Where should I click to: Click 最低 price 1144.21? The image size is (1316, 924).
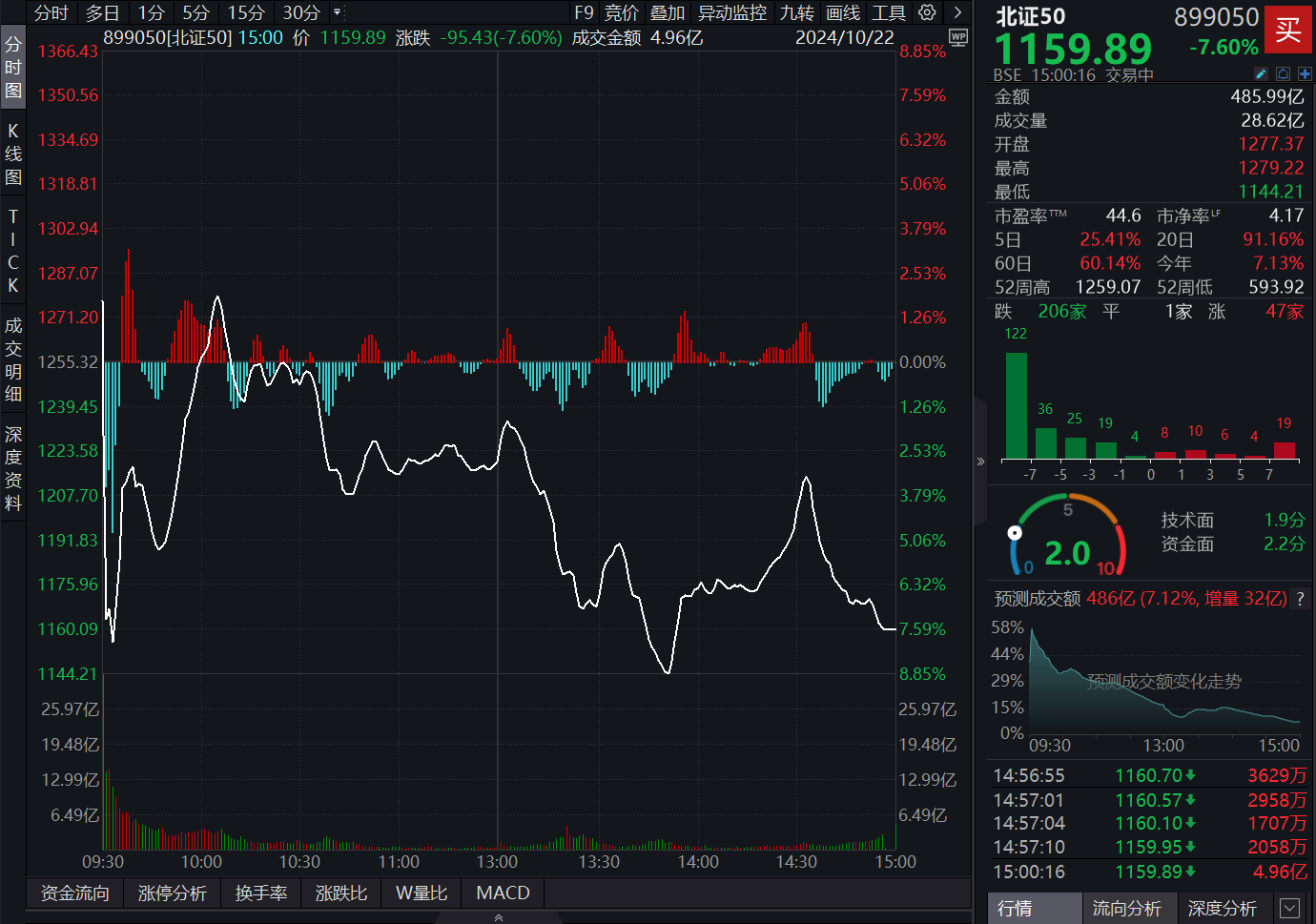[x=1271, y=192]
